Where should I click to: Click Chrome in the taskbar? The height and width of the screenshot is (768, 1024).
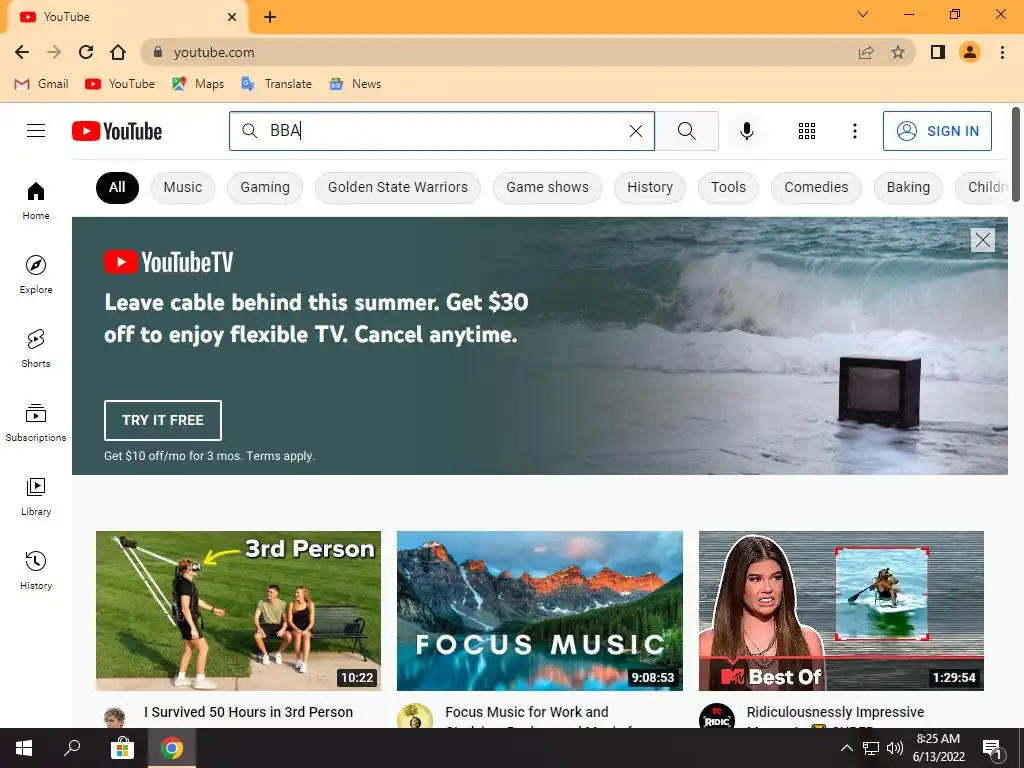point(172,748)
